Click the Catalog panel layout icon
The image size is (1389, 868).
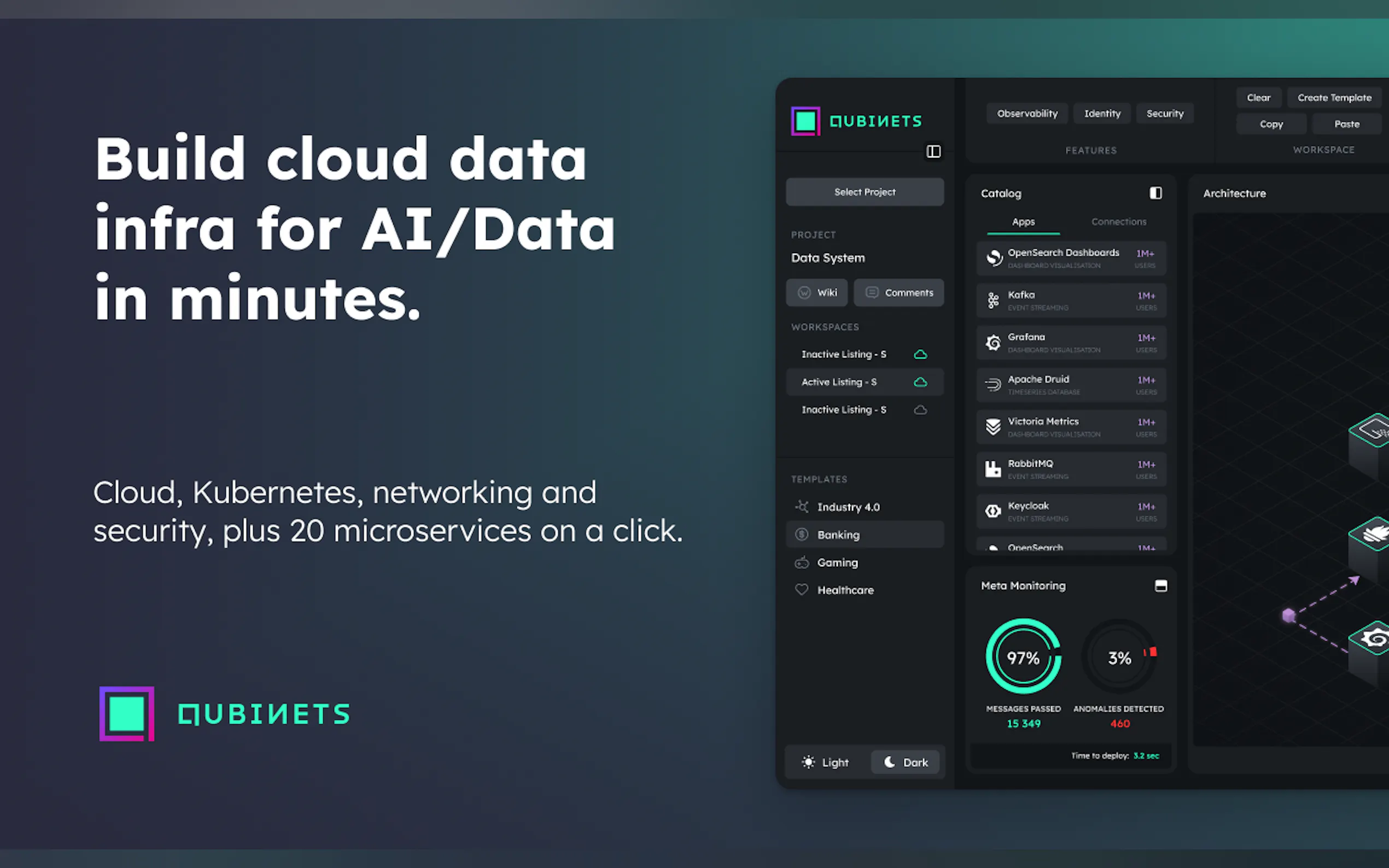pos(1155,193)
